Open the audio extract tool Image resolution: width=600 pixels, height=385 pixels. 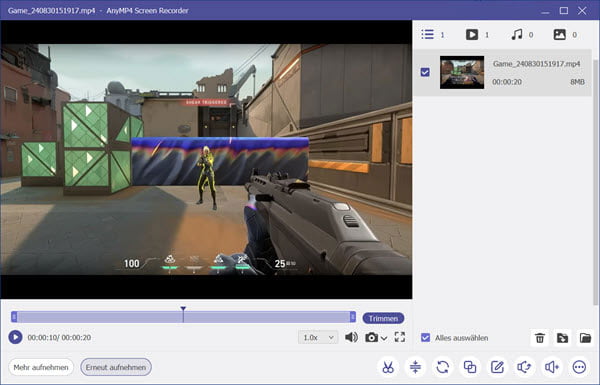524,367
